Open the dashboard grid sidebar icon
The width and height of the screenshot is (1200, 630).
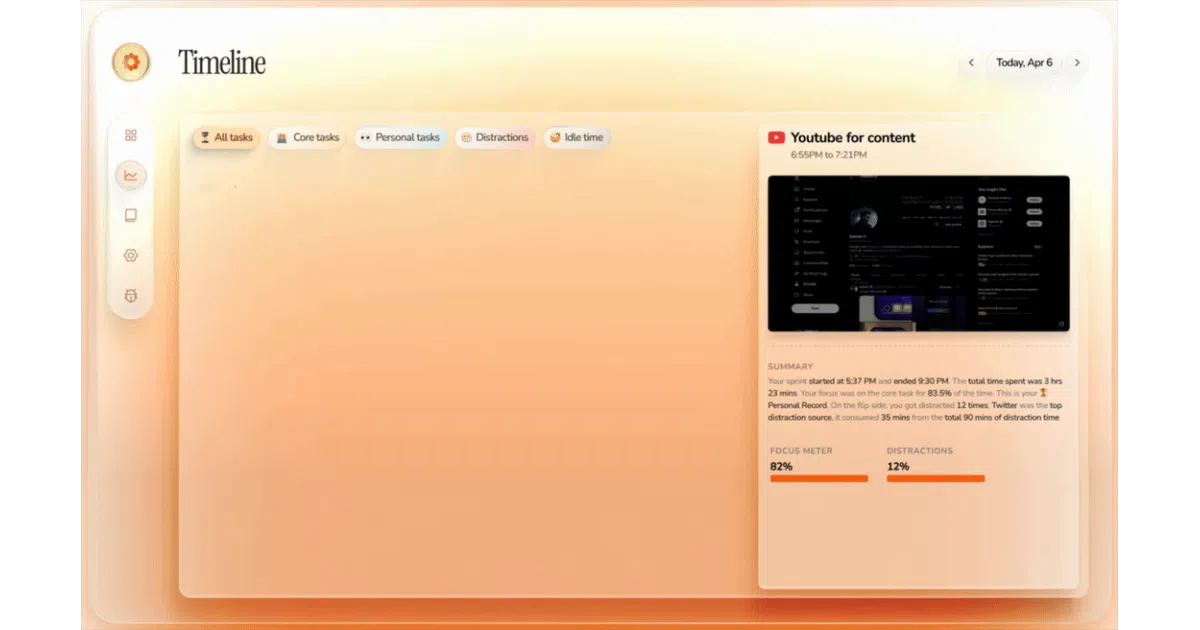[131, 135]
